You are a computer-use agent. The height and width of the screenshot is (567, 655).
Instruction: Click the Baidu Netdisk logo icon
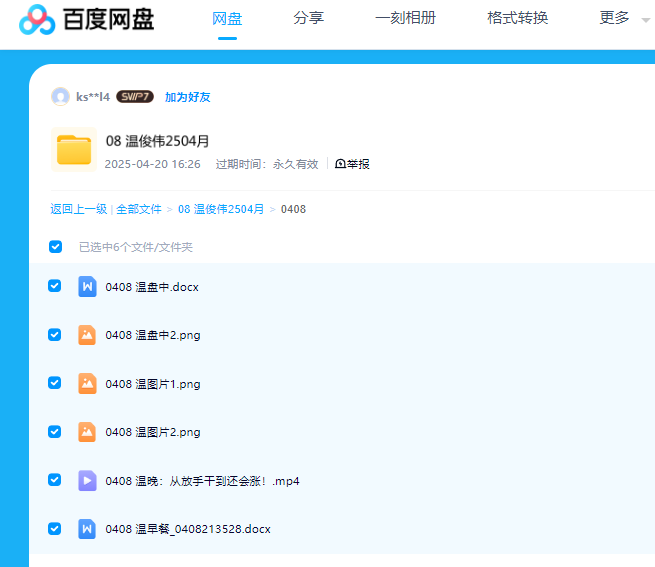click(37, 19)
